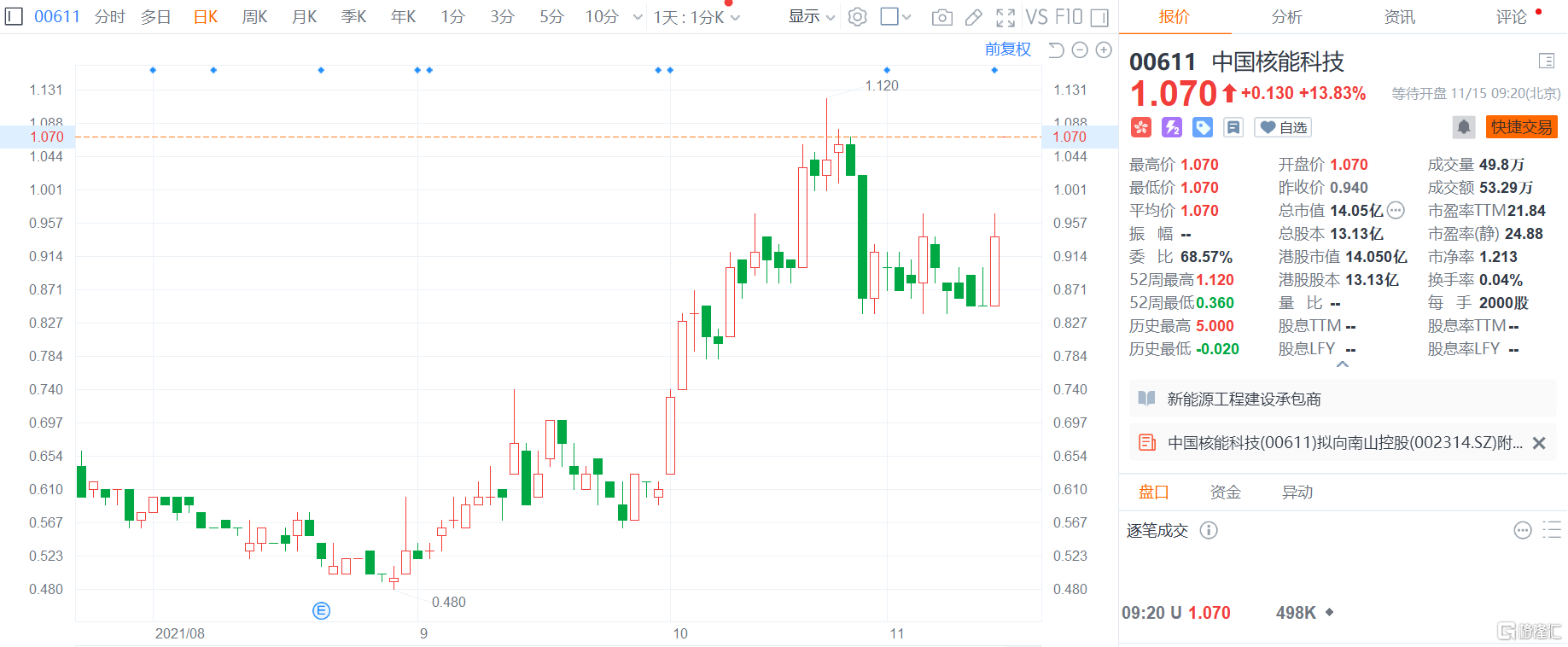Reset chart with undo arrow icon
The height and width of the screenshot is (647, 1568).
(1056, 50)
